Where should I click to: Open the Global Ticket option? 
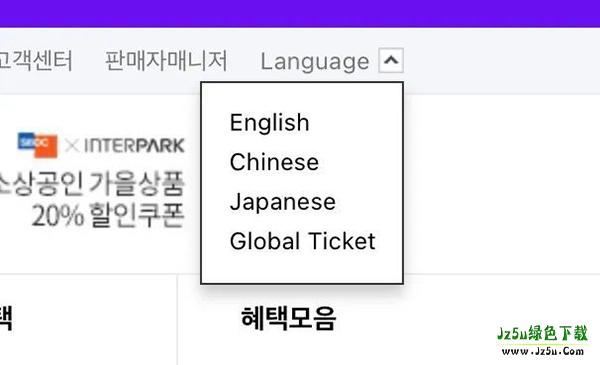click(x=302, y=241)
